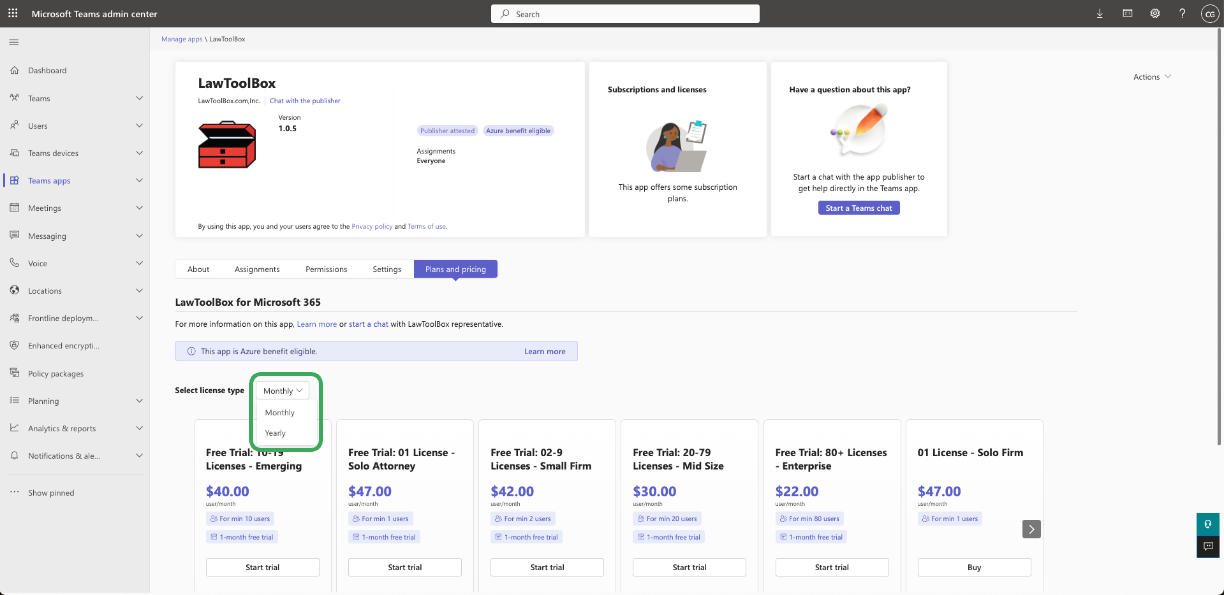Click the start a chat link
This screenshot has width=1224, height=595.
(x=369, y=324)
